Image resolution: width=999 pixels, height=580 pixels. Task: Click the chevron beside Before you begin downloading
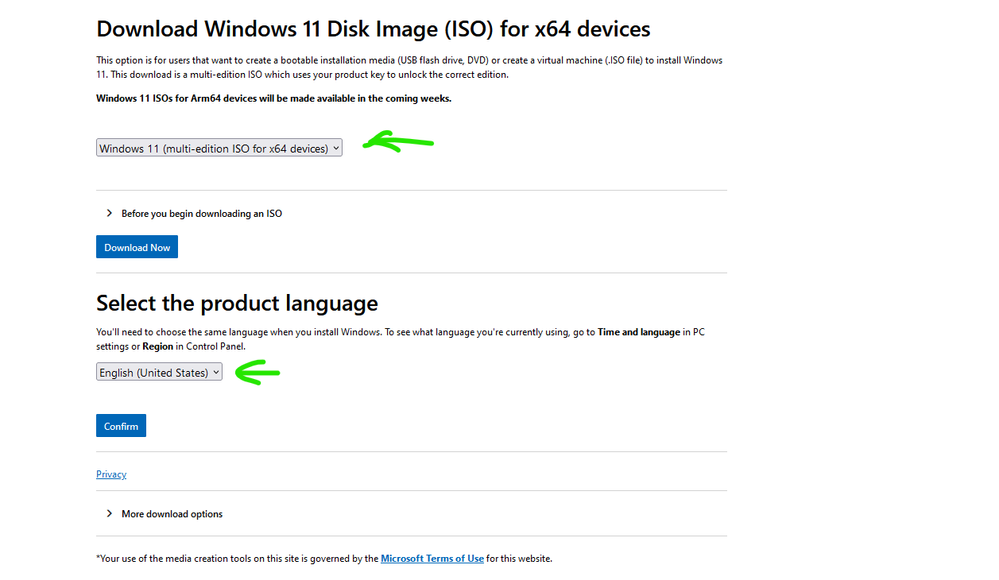[x=109, y=213]
